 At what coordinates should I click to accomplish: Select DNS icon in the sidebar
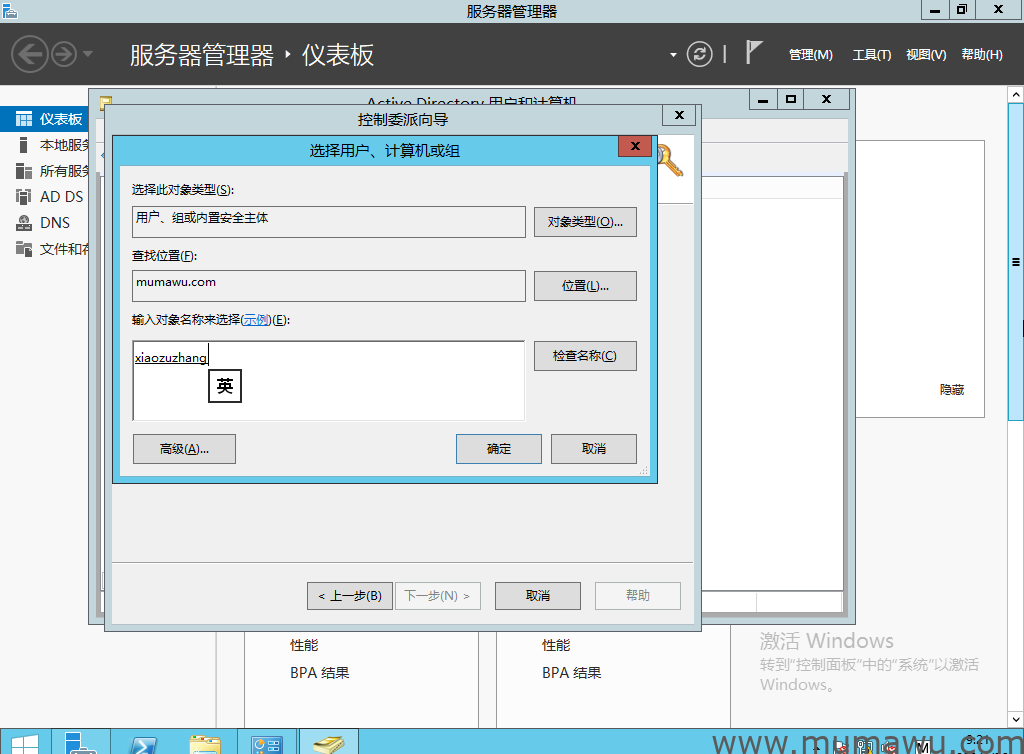(x=24, y=223)
